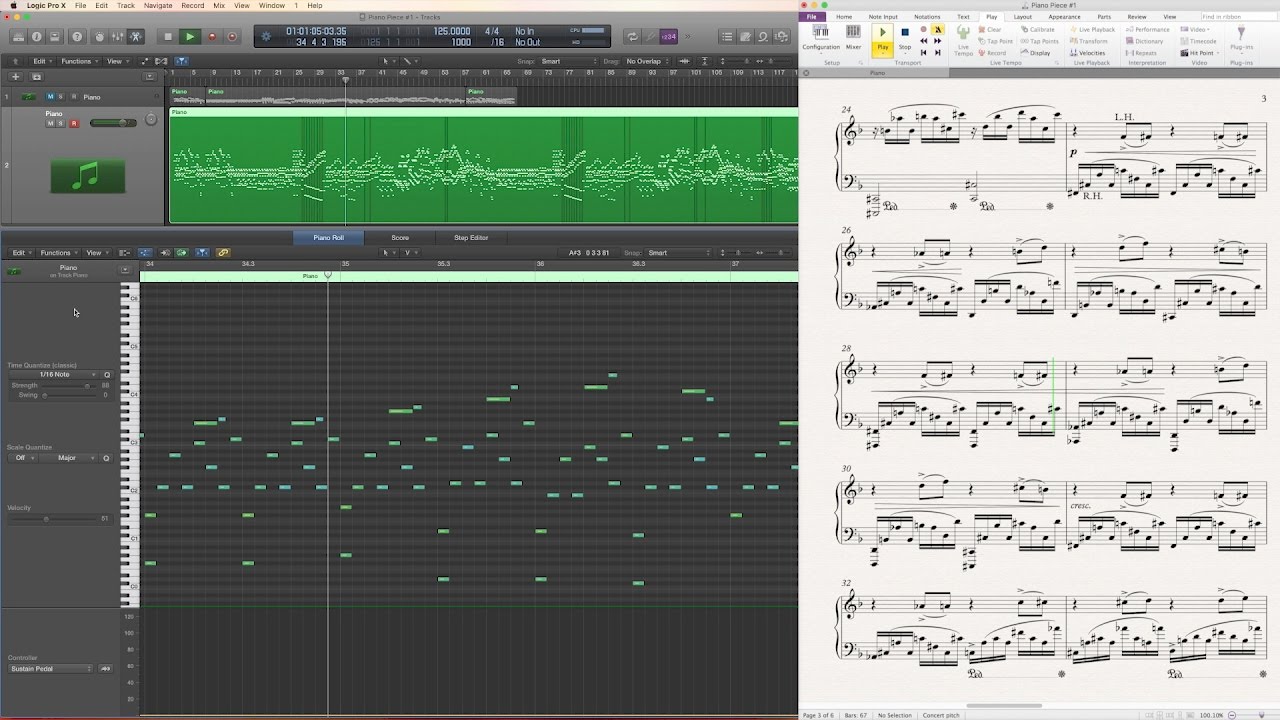This screenshot has height=720, width=1280.
Task: Open the Sibelius Mixer
Action: pos(853,38)
